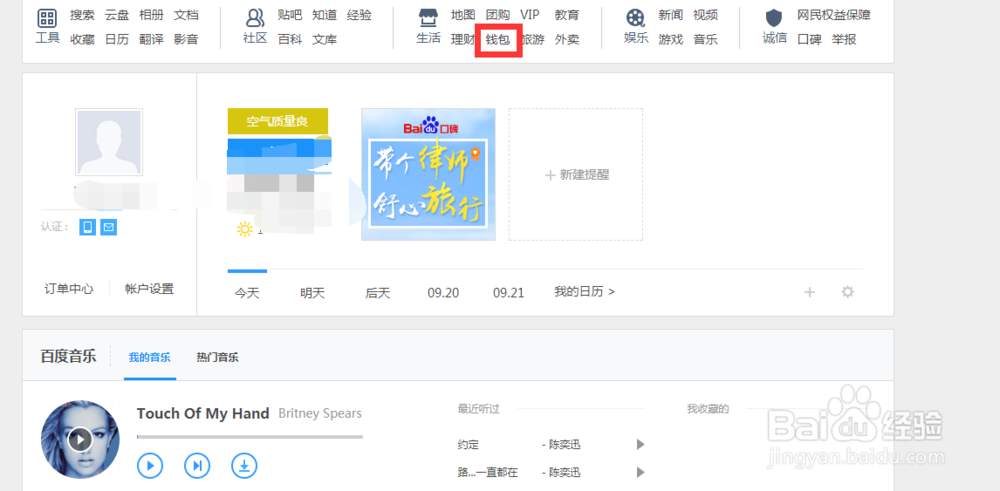Screen dimensions: 1000x491
Task: Open 团购 link
Action: click(x=497, y=15)
